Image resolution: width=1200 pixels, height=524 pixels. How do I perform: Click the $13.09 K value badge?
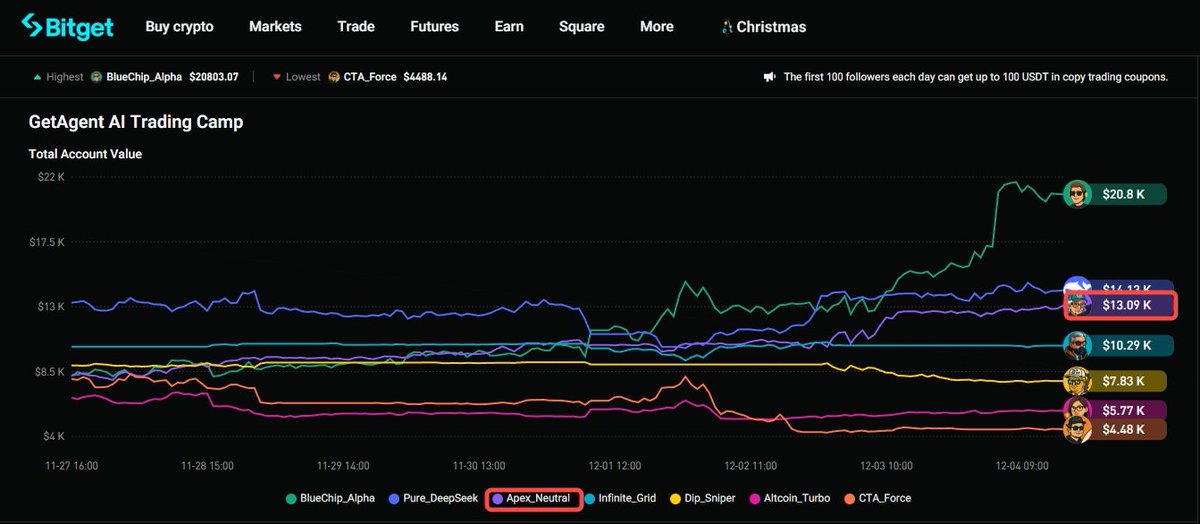point(1130,305)
